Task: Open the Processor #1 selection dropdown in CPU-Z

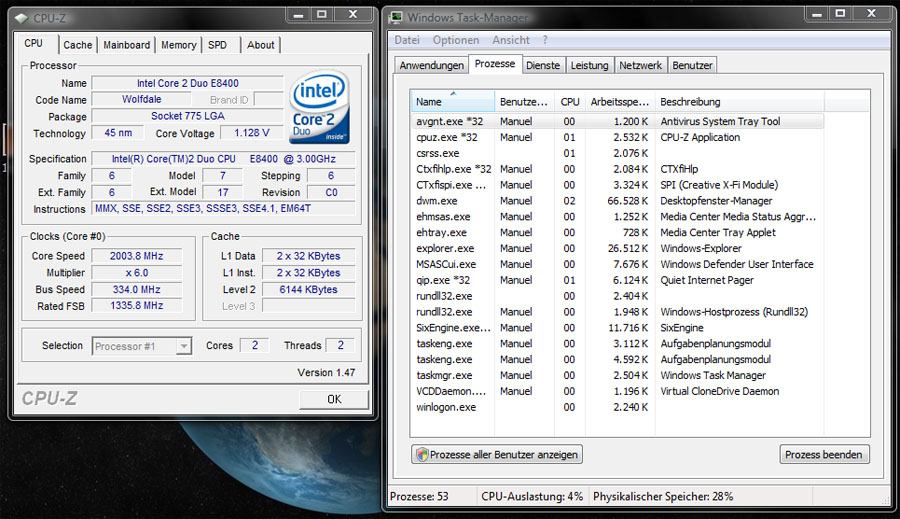Action: 184,346
